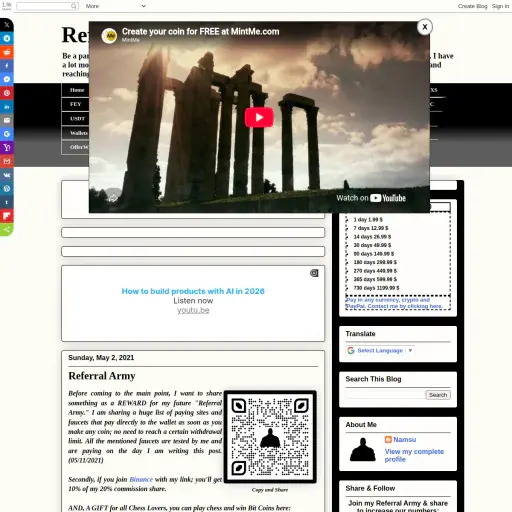Viewport: 512px width, 512px height.
Task: Open the USDT menu tab
Action: [x=77, y=119]
